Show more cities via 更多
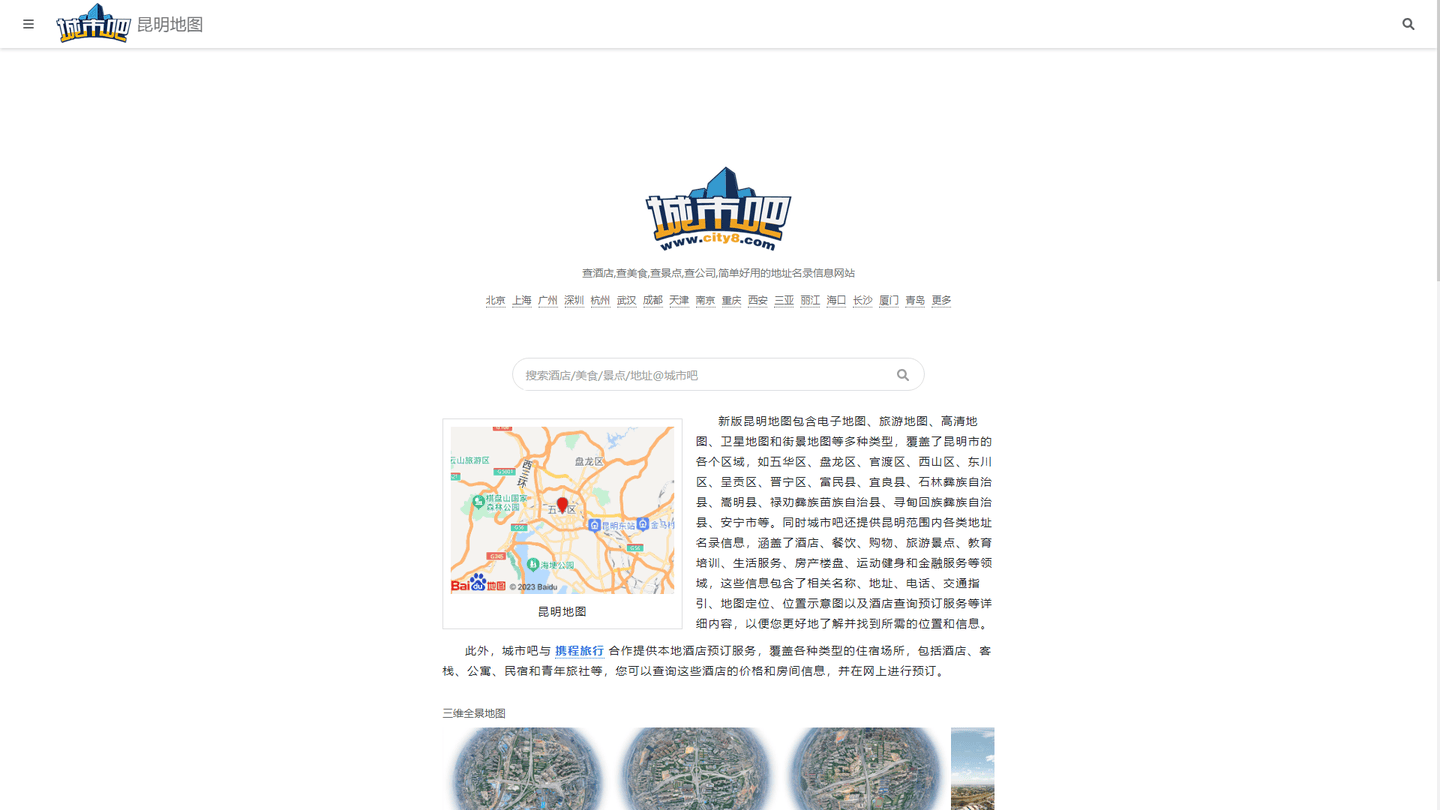This screenshot has width=1440, height=810. pyautogui.click(x=941, y=300)
